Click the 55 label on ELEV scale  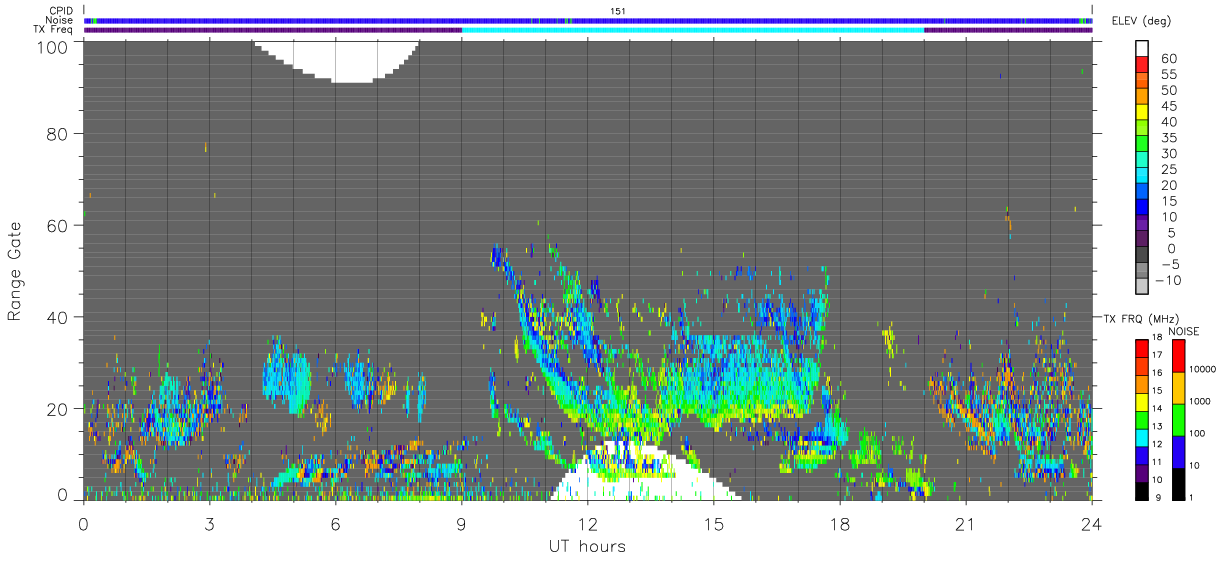tap(1168, 75)
